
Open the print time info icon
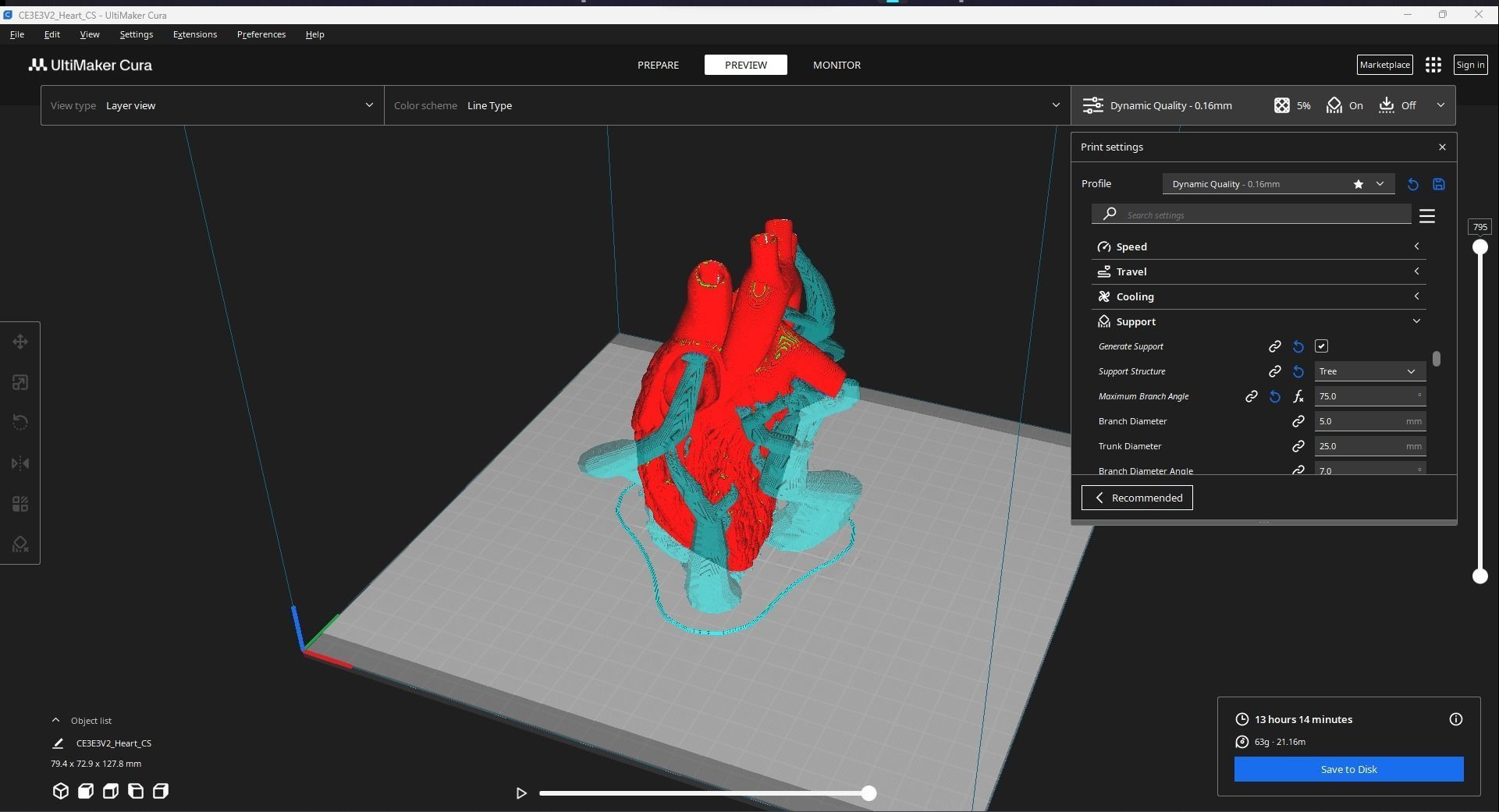[x=1456, y=719]
